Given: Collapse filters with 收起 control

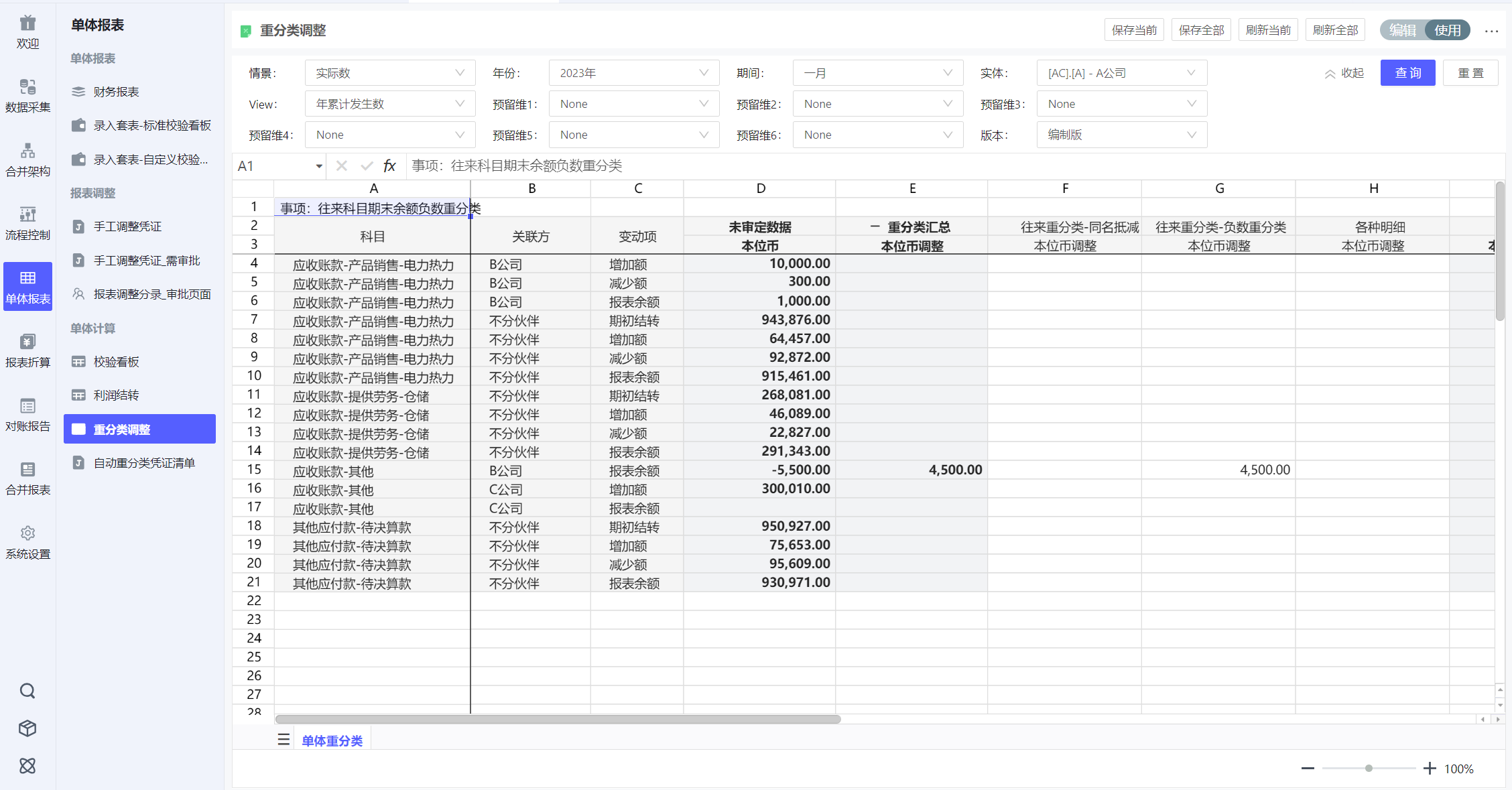Looking at the screenshot, I should [x=1344, y=73].
